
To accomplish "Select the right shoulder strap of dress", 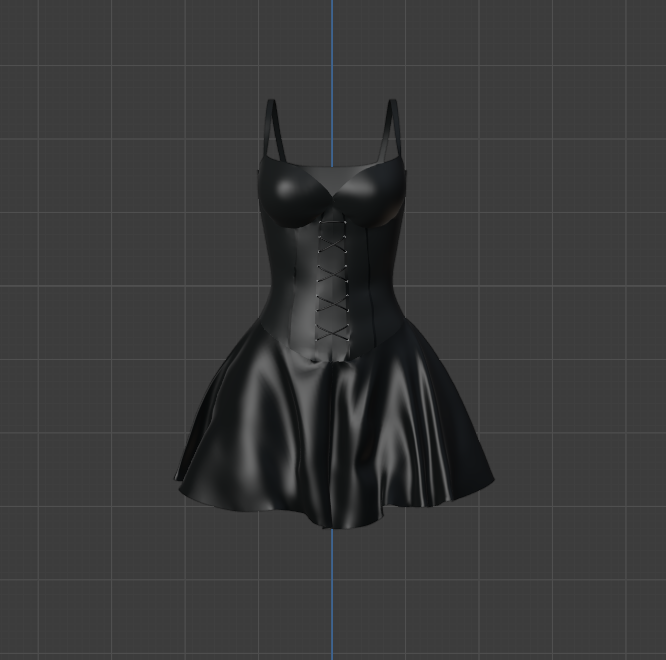I will coord(392,130).
